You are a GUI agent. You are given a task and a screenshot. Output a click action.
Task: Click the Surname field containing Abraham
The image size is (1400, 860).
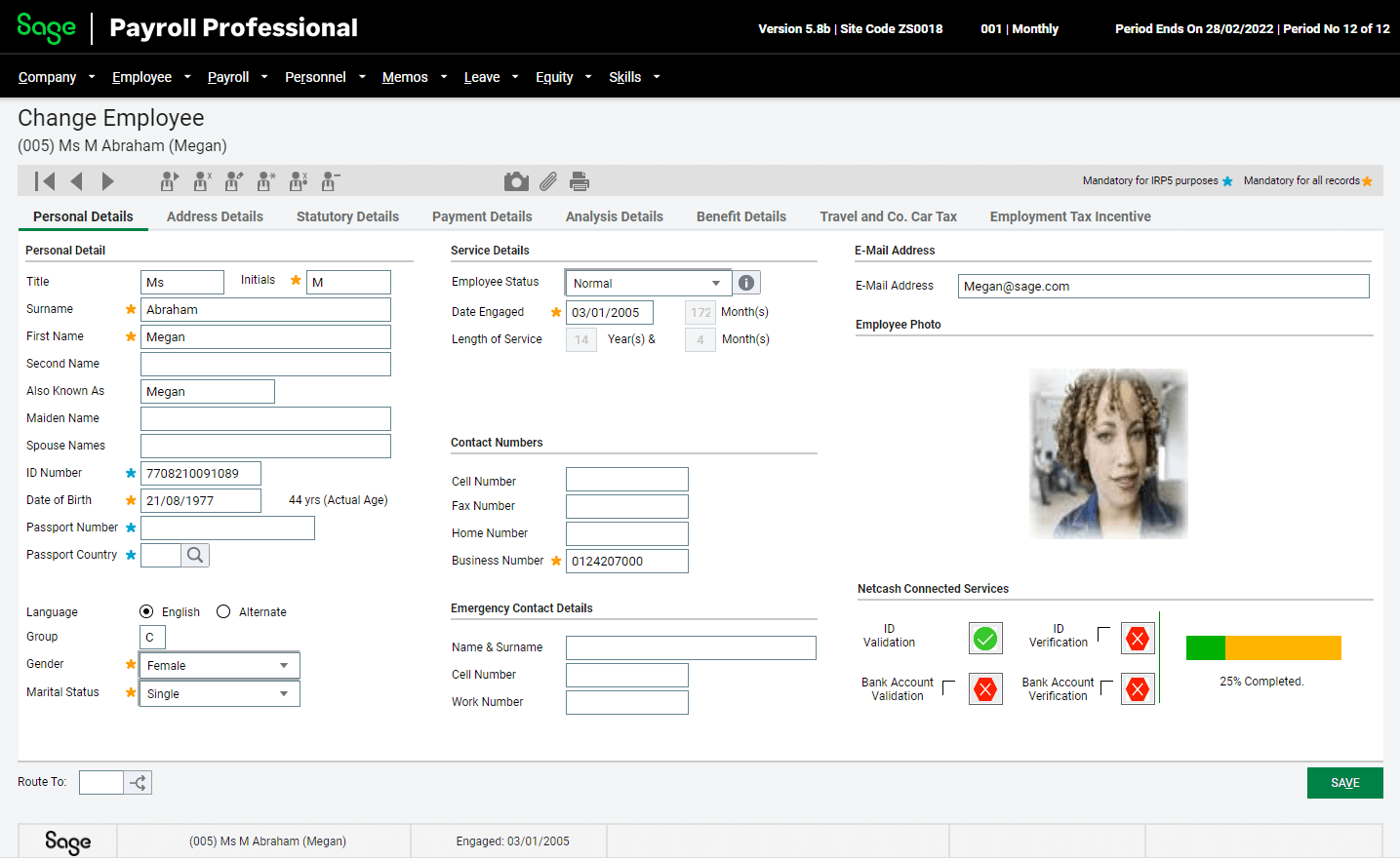point(265,310)
